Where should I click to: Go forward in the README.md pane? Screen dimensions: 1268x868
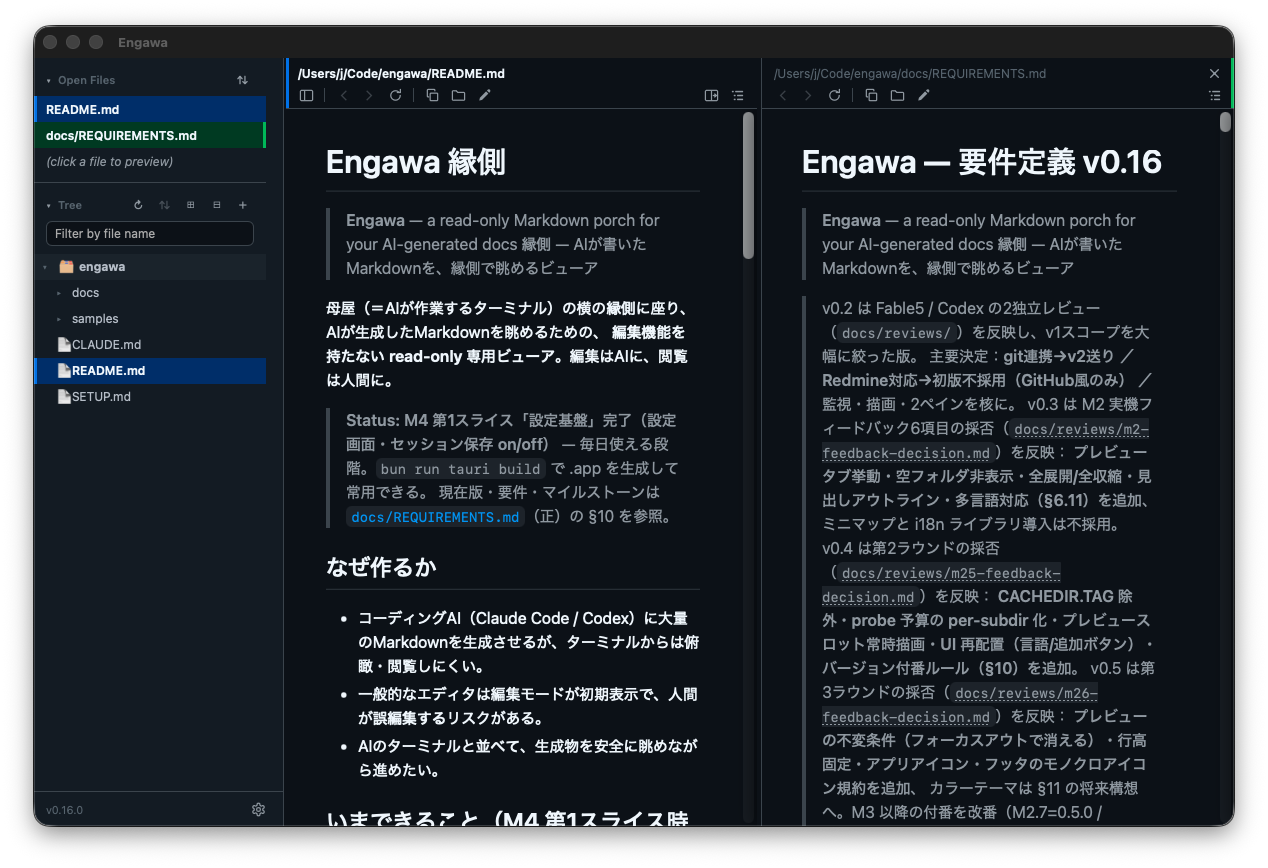tap(369, 96)
